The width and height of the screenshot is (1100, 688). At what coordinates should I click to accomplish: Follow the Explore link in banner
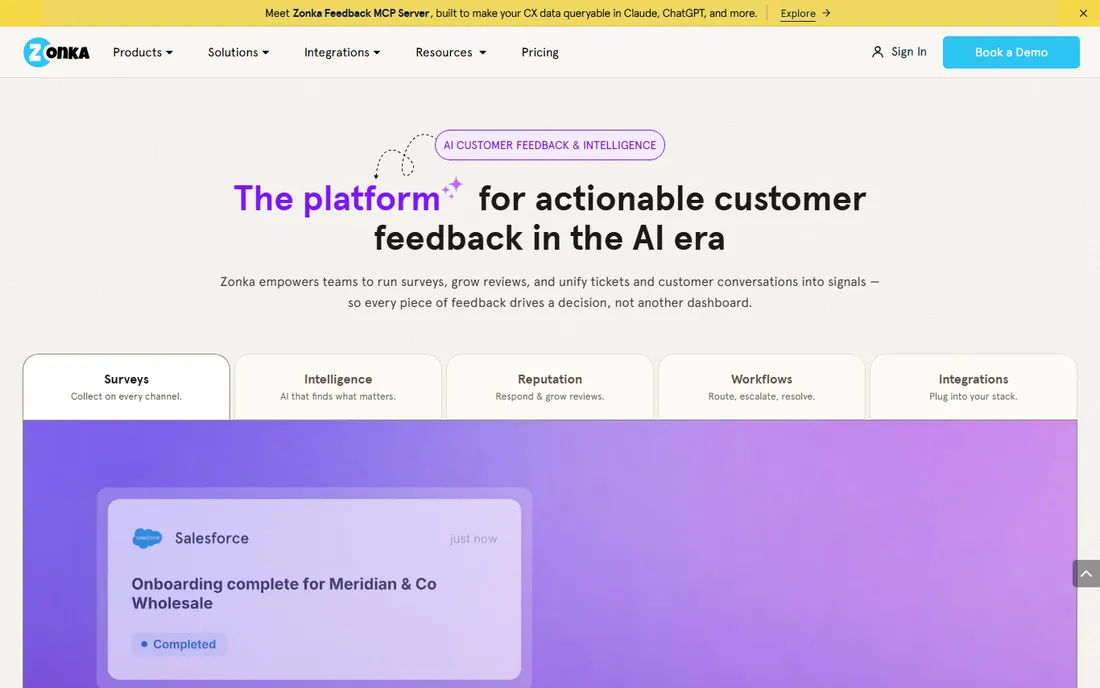tap(798, 13)
